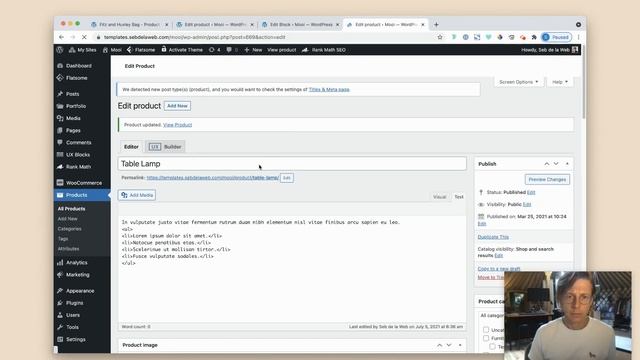
Task: Open Chrome three-dot menu
Action: tap(578, 37)
